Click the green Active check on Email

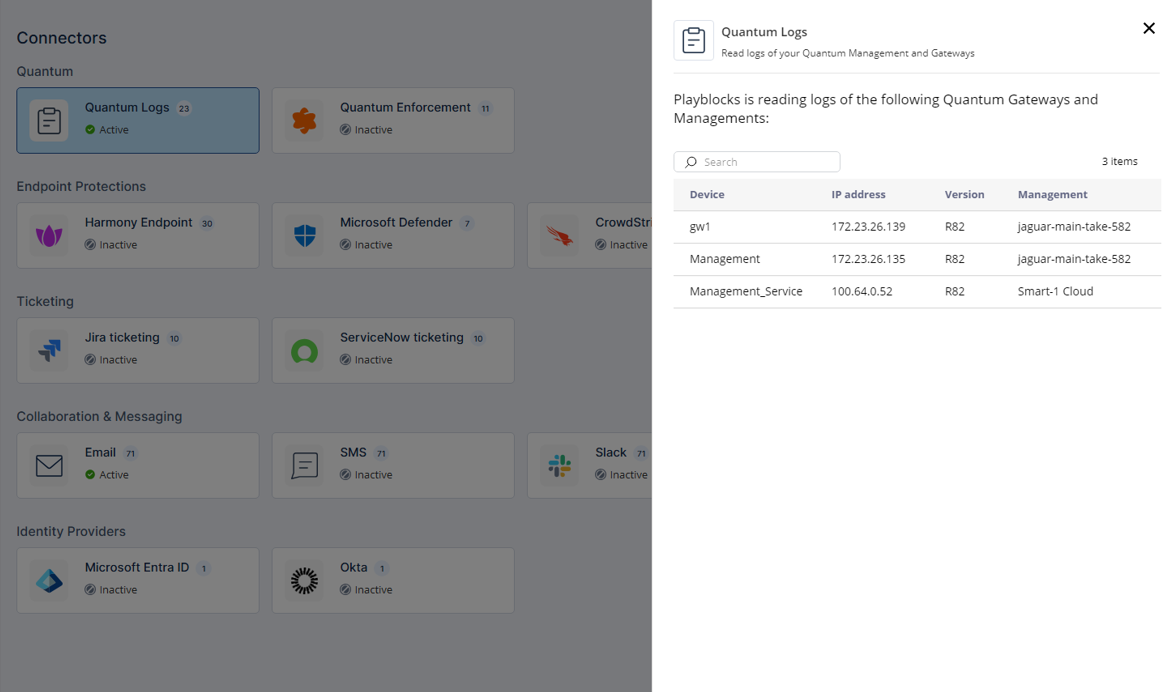coord(90,474)
